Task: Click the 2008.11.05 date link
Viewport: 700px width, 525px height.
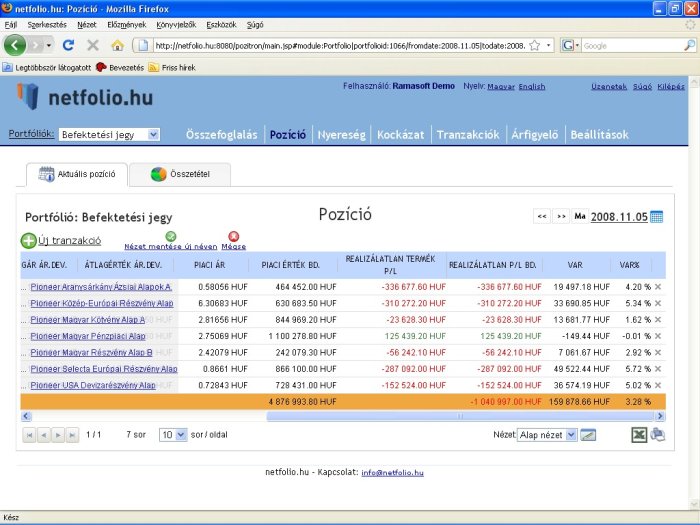Action: pos(619,217)
